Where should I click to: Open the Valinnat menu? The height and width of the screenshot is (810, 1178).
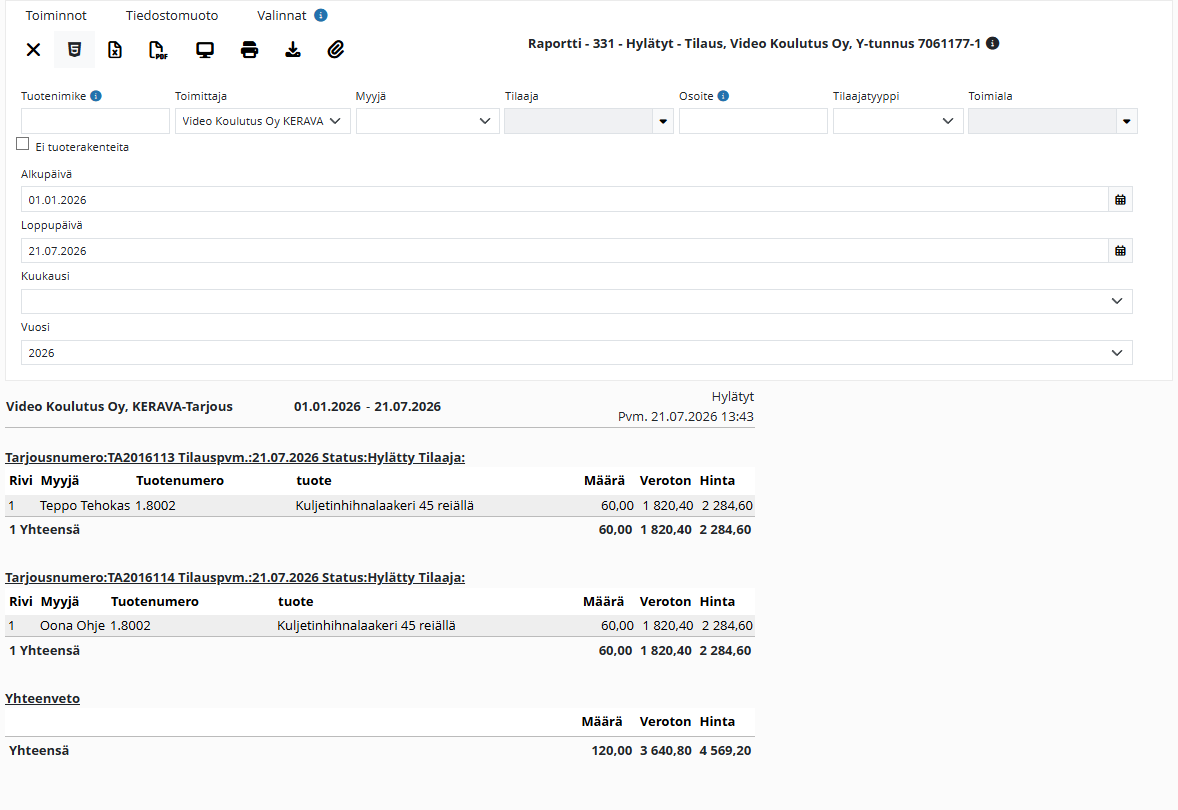[282, 15]
